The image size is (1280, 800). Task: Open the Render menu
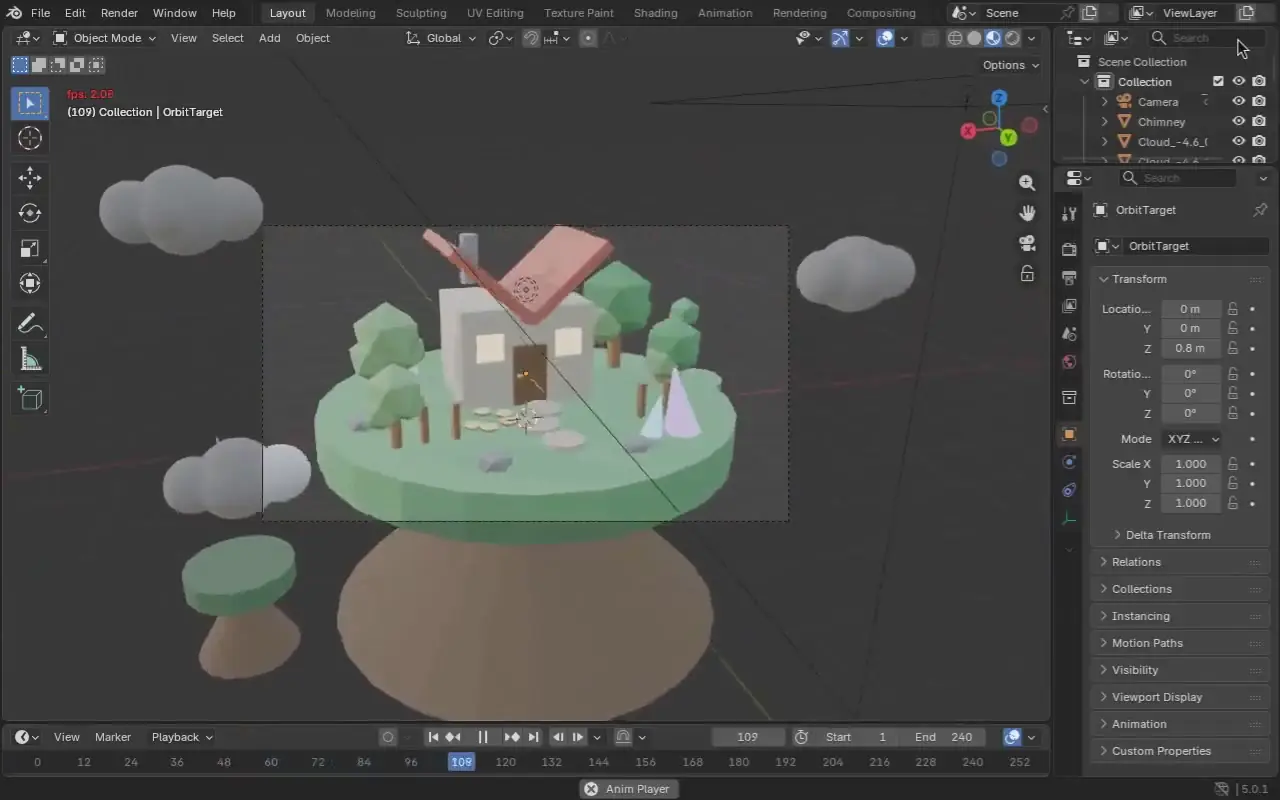(119, 13)
